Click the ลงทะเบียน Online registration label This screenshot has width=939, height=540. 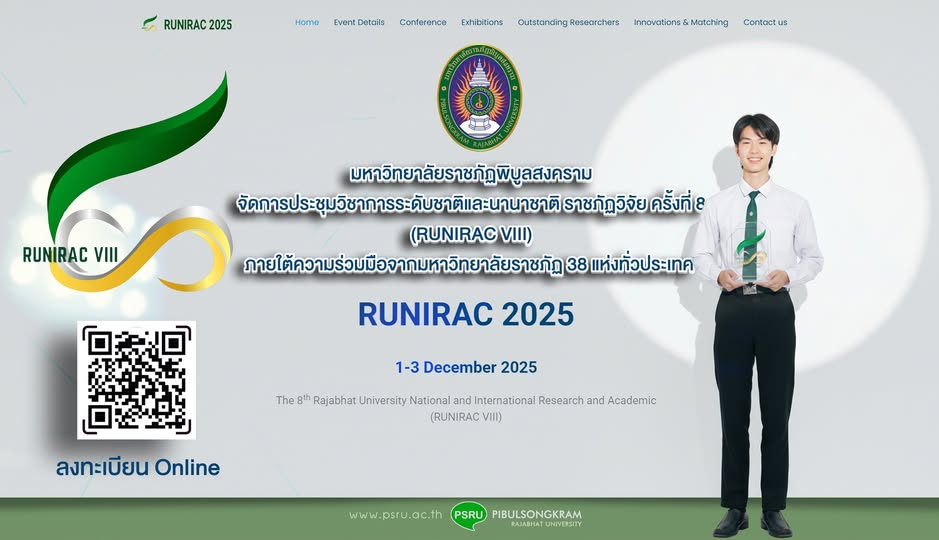point(138,467)
